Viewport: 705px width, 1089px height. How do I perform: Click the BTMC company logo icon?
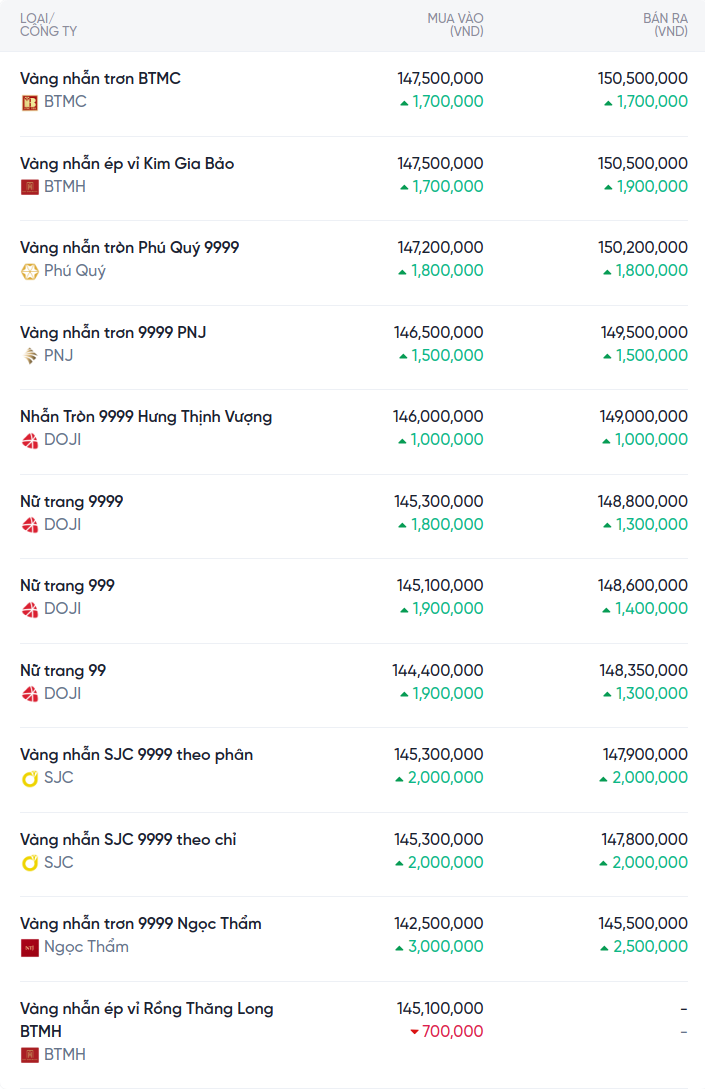pyautogui.click(x=30, y=102)
